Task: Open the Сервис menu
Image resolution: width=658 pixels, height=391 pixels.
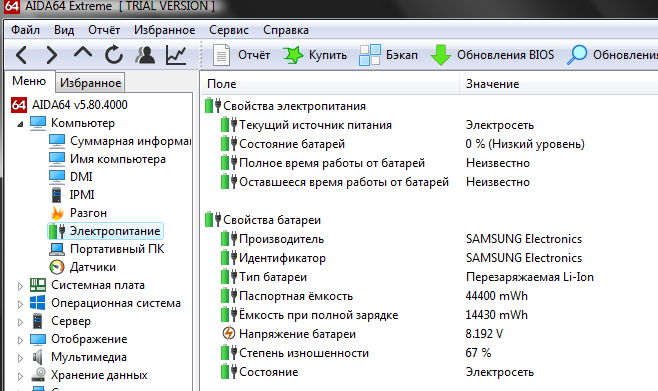Action: coord(229,30)
